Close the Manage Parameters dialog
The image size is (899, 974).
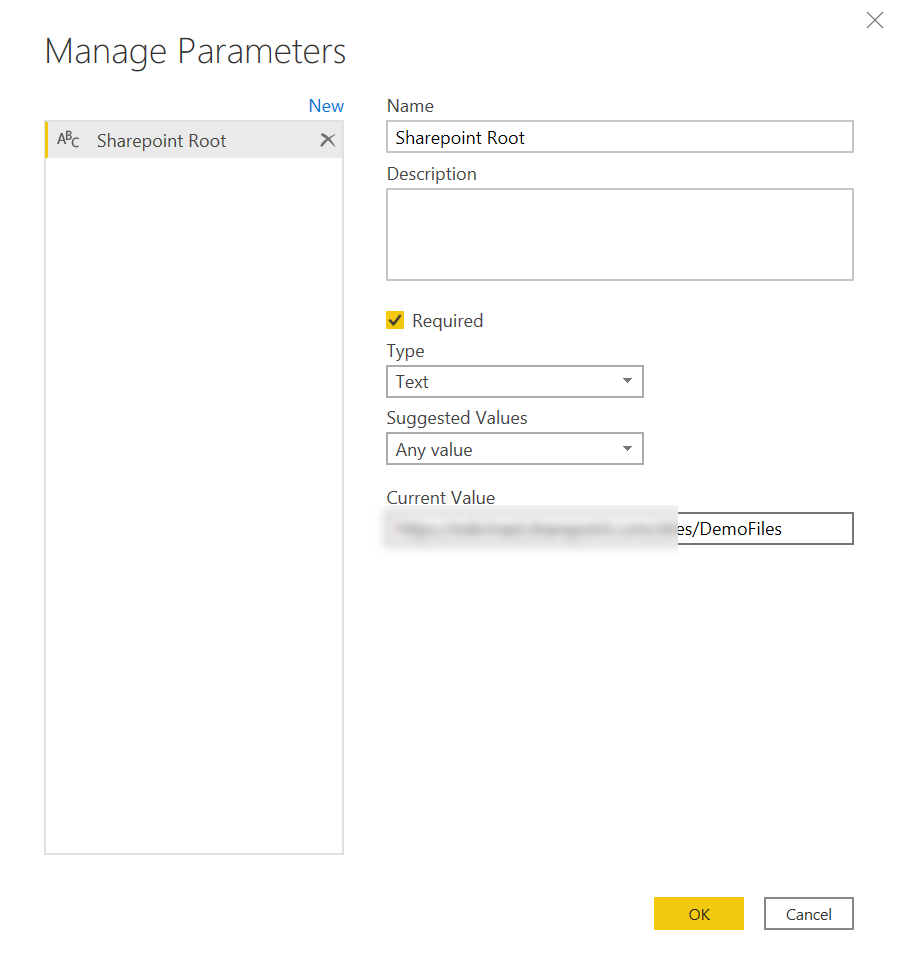coord(874,21)
